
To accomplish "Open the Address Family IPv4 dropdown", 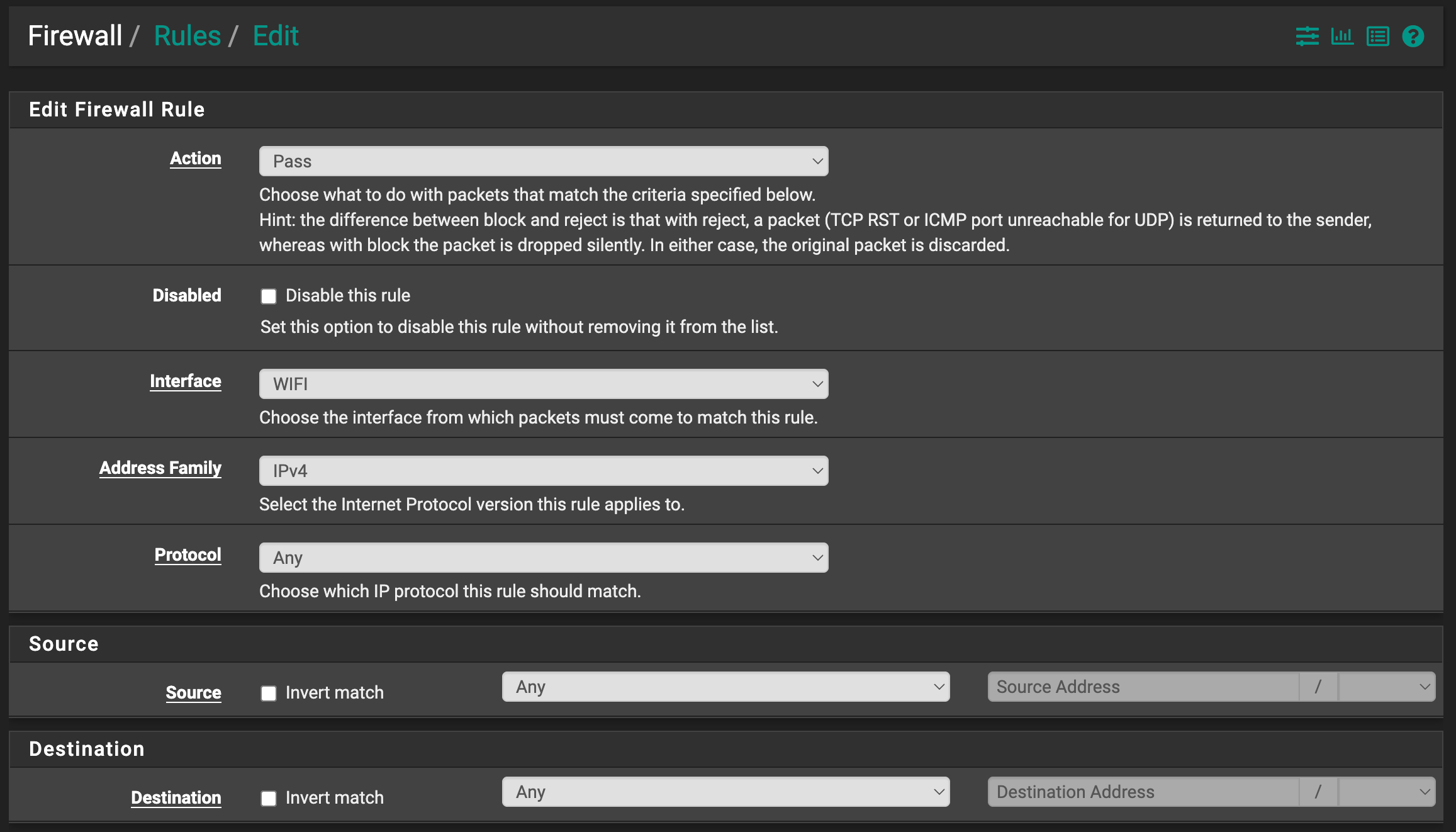I will pyautogui.click(x=543, y=471).
